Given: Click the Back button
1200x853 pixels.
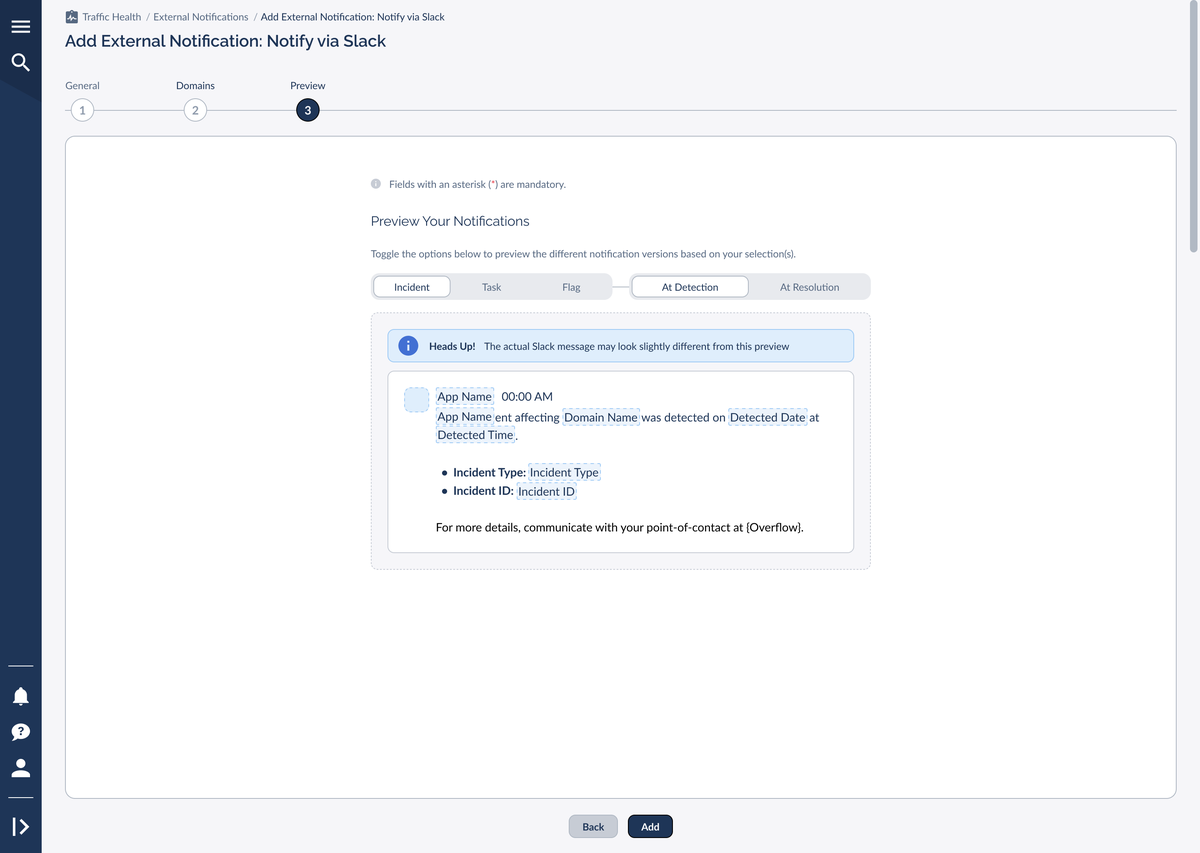Looking at the screenshot, I should pyautogui.click(x=593, y=827).
